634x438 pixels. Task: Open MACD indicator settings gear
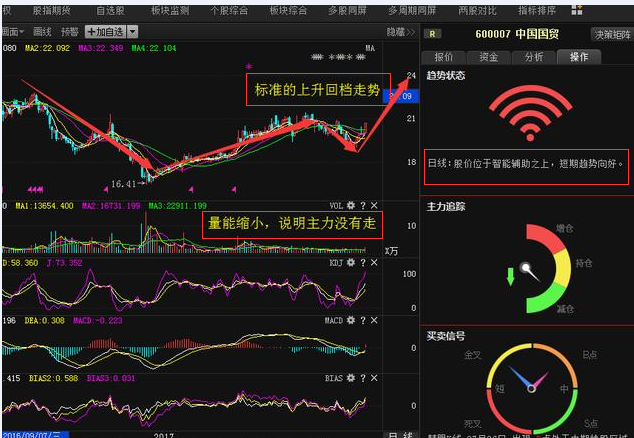click(x=351, y=320)
